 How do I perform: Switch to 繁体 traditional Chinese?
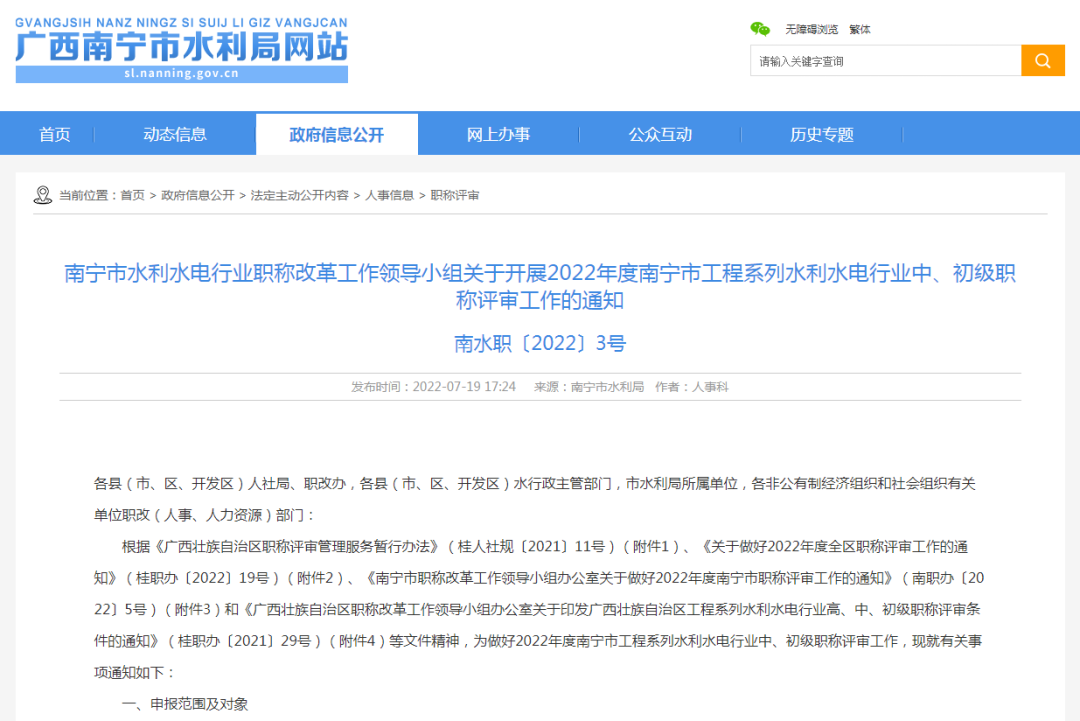click(860, 30)
